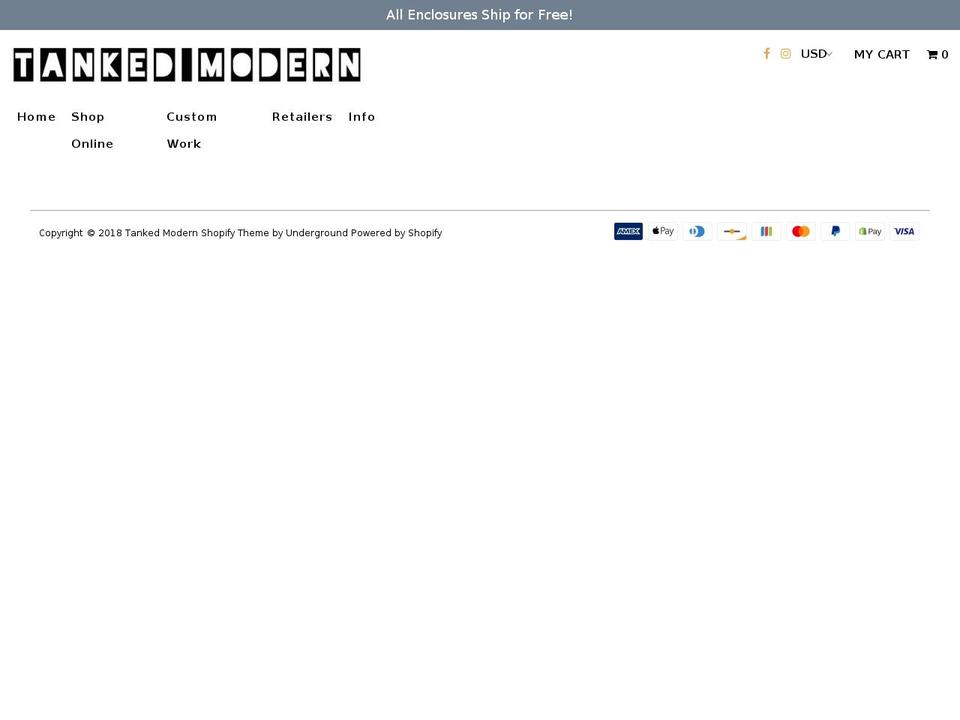Click the Apple Pay payment icon

pos(663,231)
